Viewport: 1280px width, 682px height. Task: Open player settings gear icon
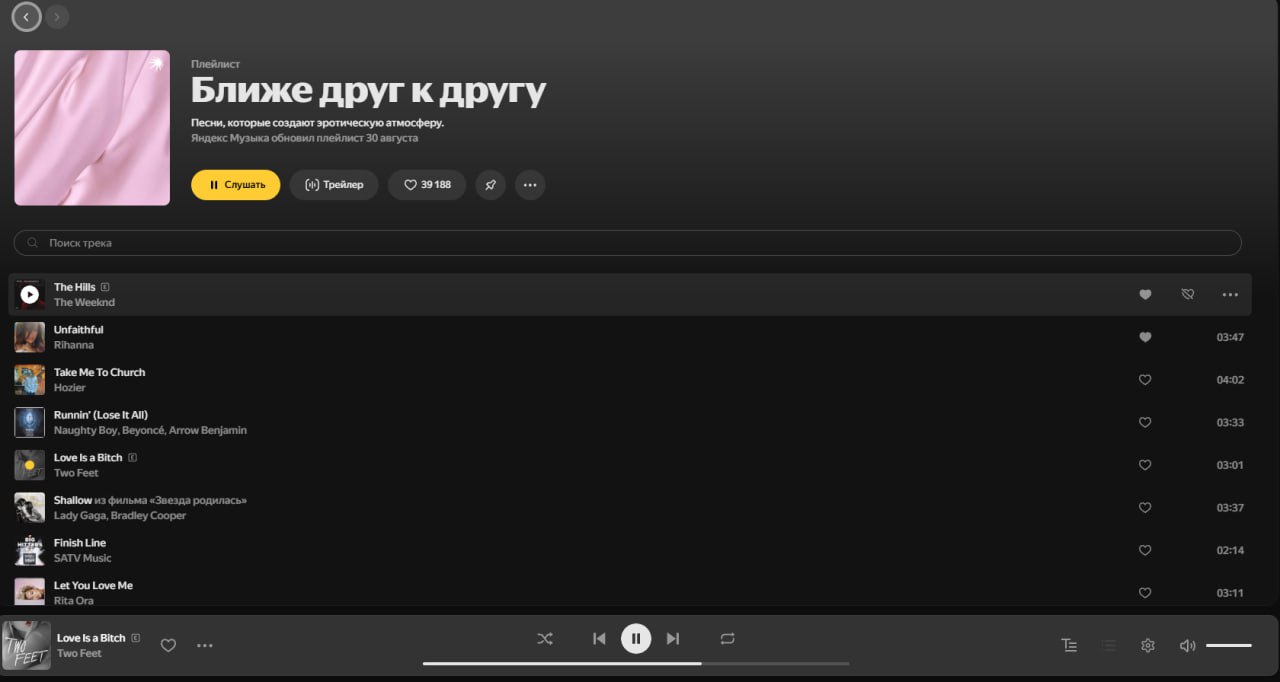[1148, 646]
